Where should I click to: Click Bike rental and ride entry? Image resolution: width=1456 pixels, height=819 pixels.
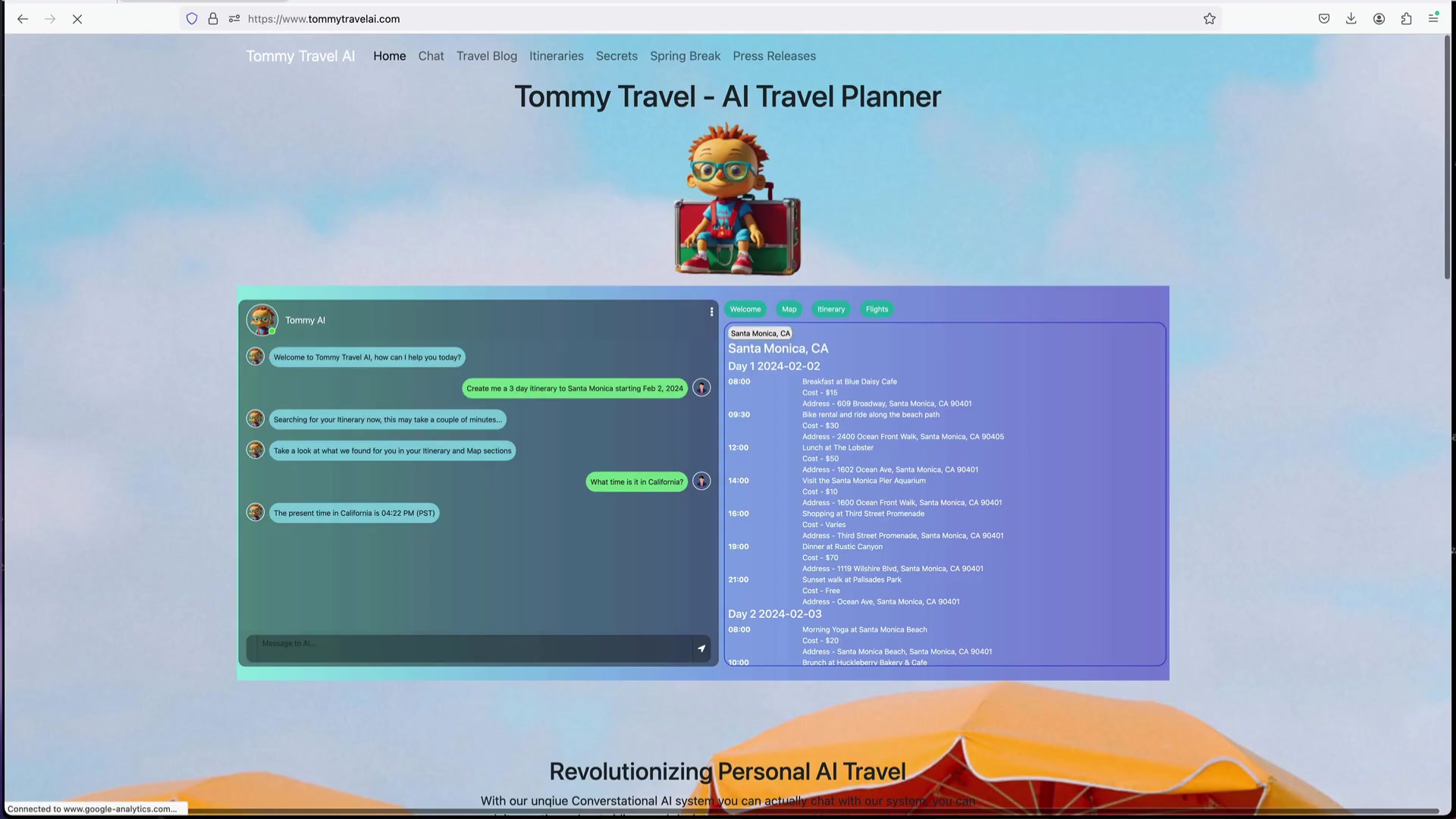(871, 415)
